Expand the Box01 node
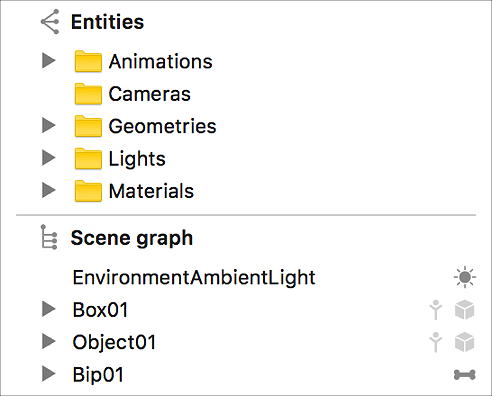The image size is (492, 396). point(49,309)
